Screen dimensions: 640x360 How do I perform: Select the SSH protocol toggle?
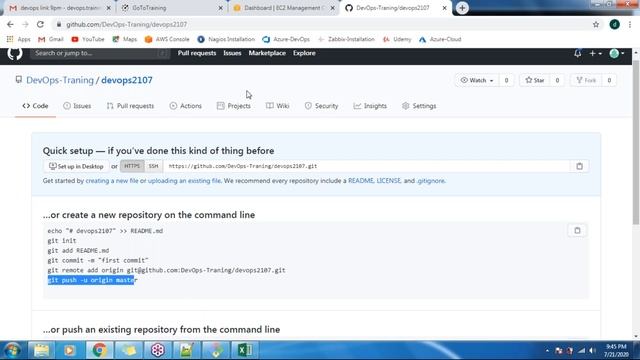tap(153, 166)
